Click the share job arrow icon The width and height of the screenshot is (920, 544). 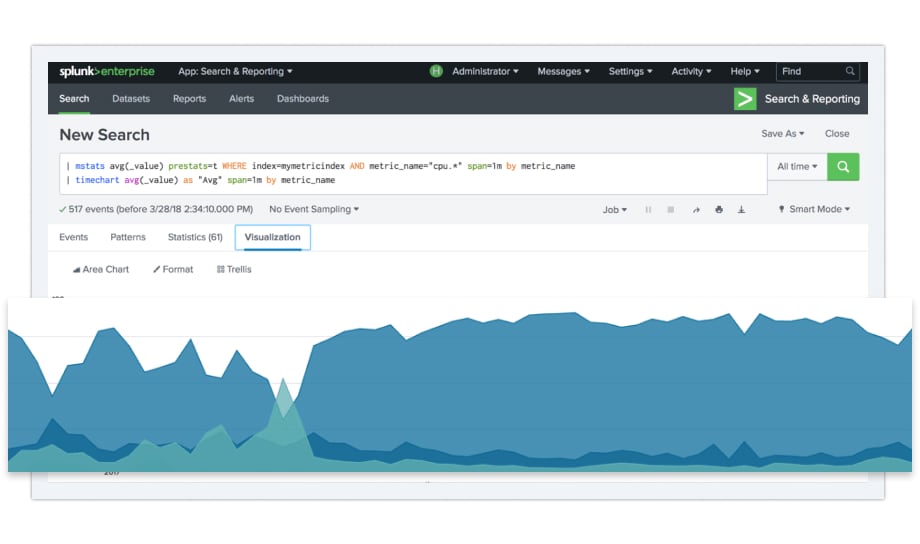pos(696,210)
